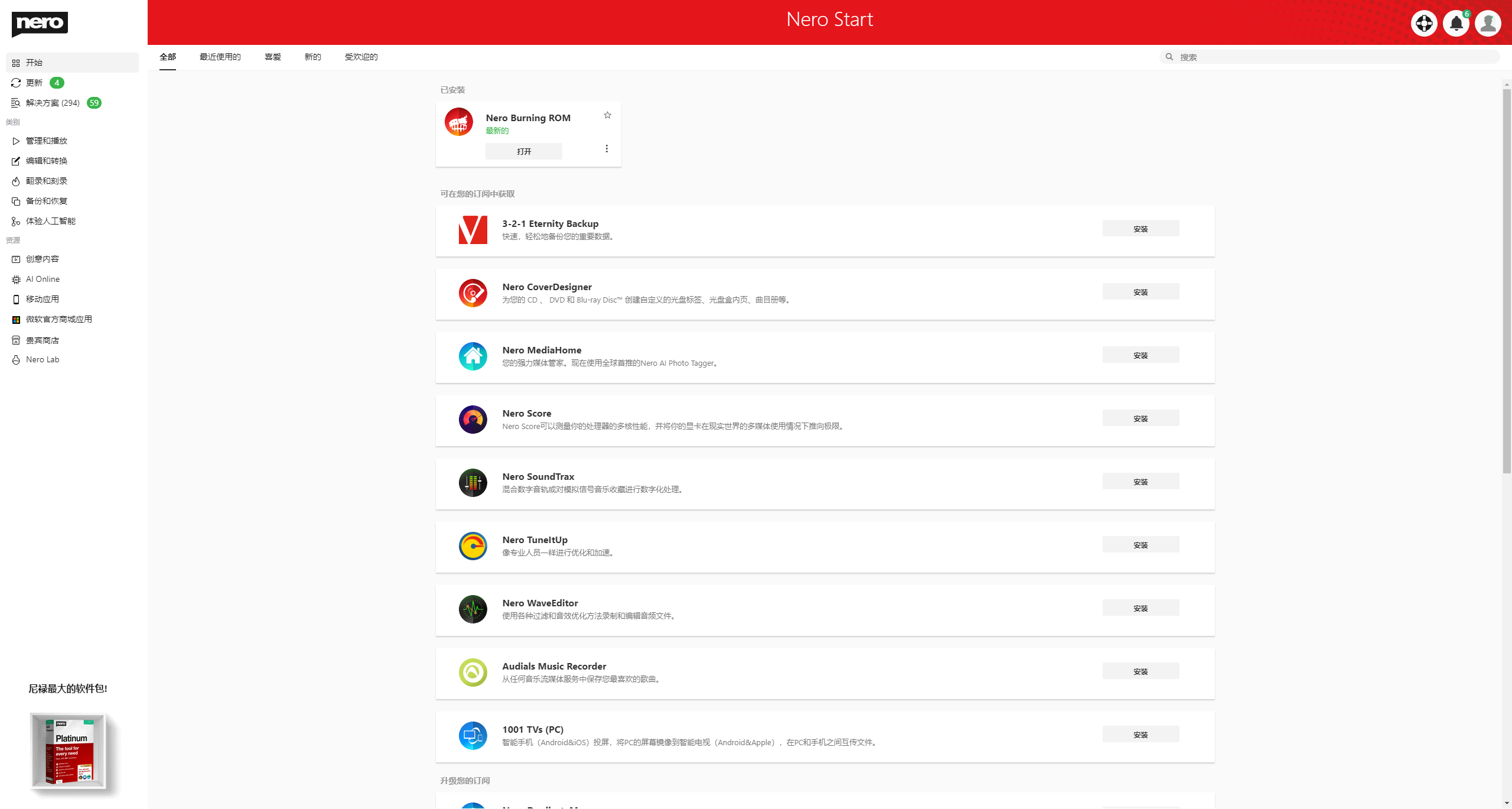Open 更新 in the sidebar
The image size is (1512, 809).
(72, 83)
